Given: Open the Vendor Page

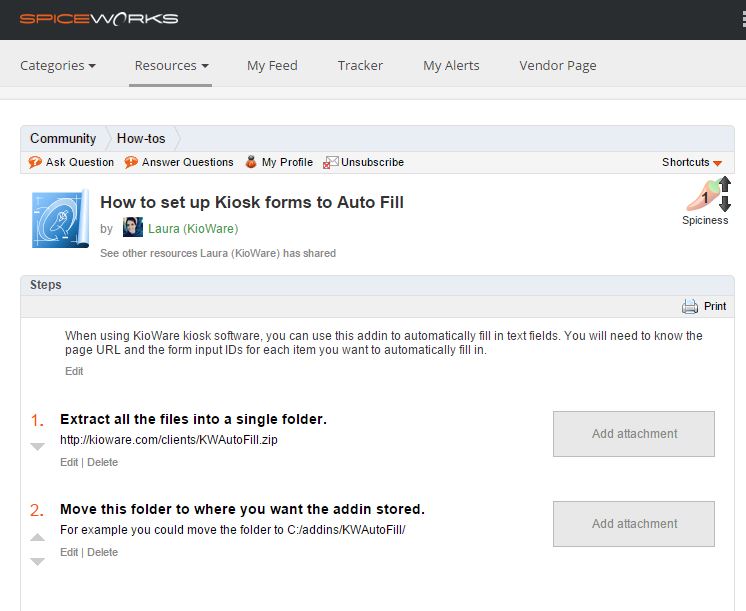Looking at the screenshot, I should click(558, 65).
